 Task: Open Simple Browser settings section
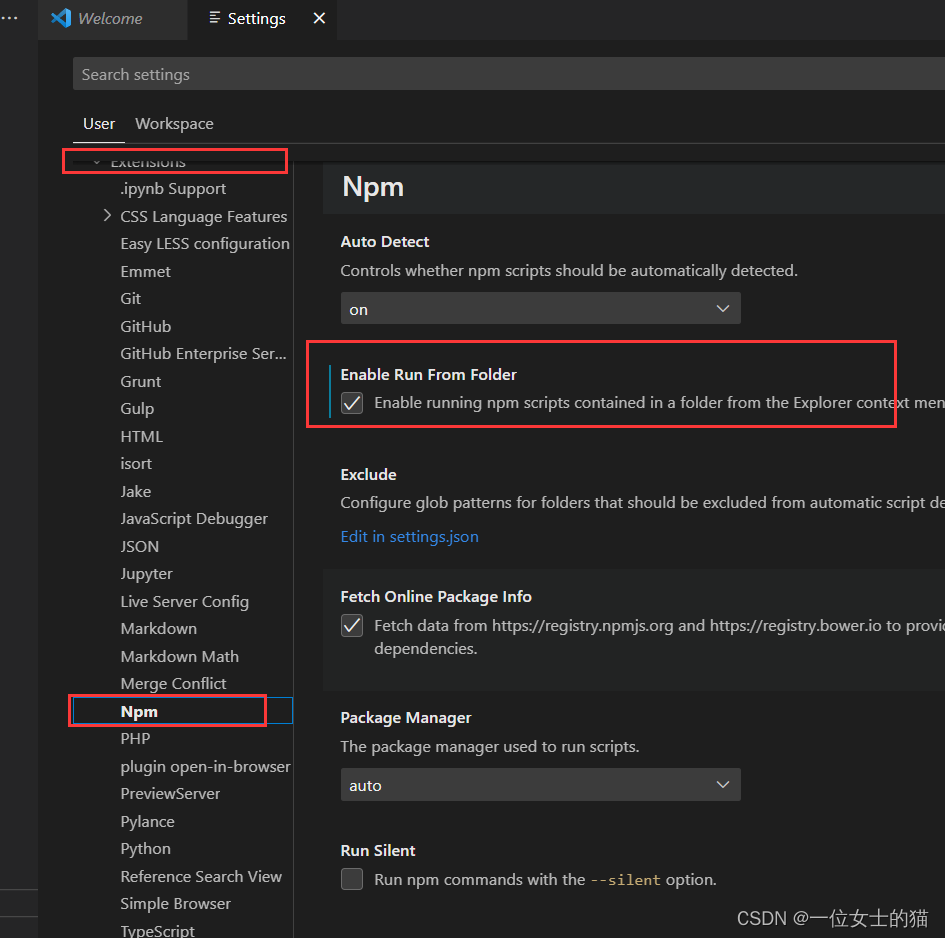tap(175, 904)
